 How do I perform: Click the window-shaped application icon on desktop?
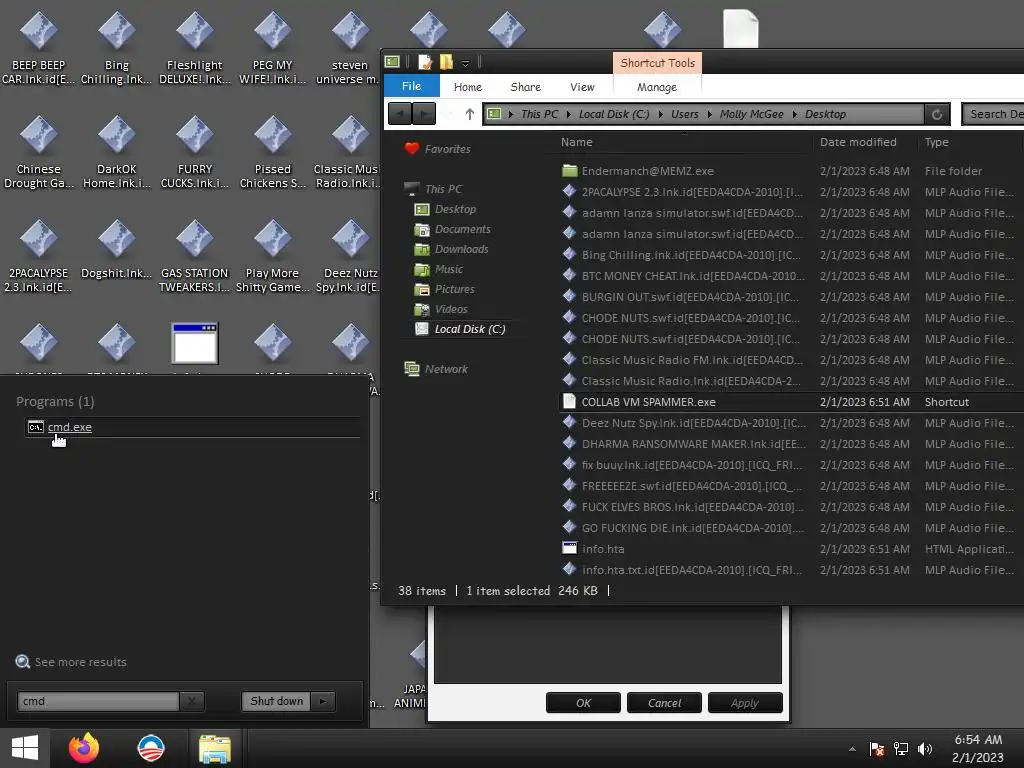[195, 343]
